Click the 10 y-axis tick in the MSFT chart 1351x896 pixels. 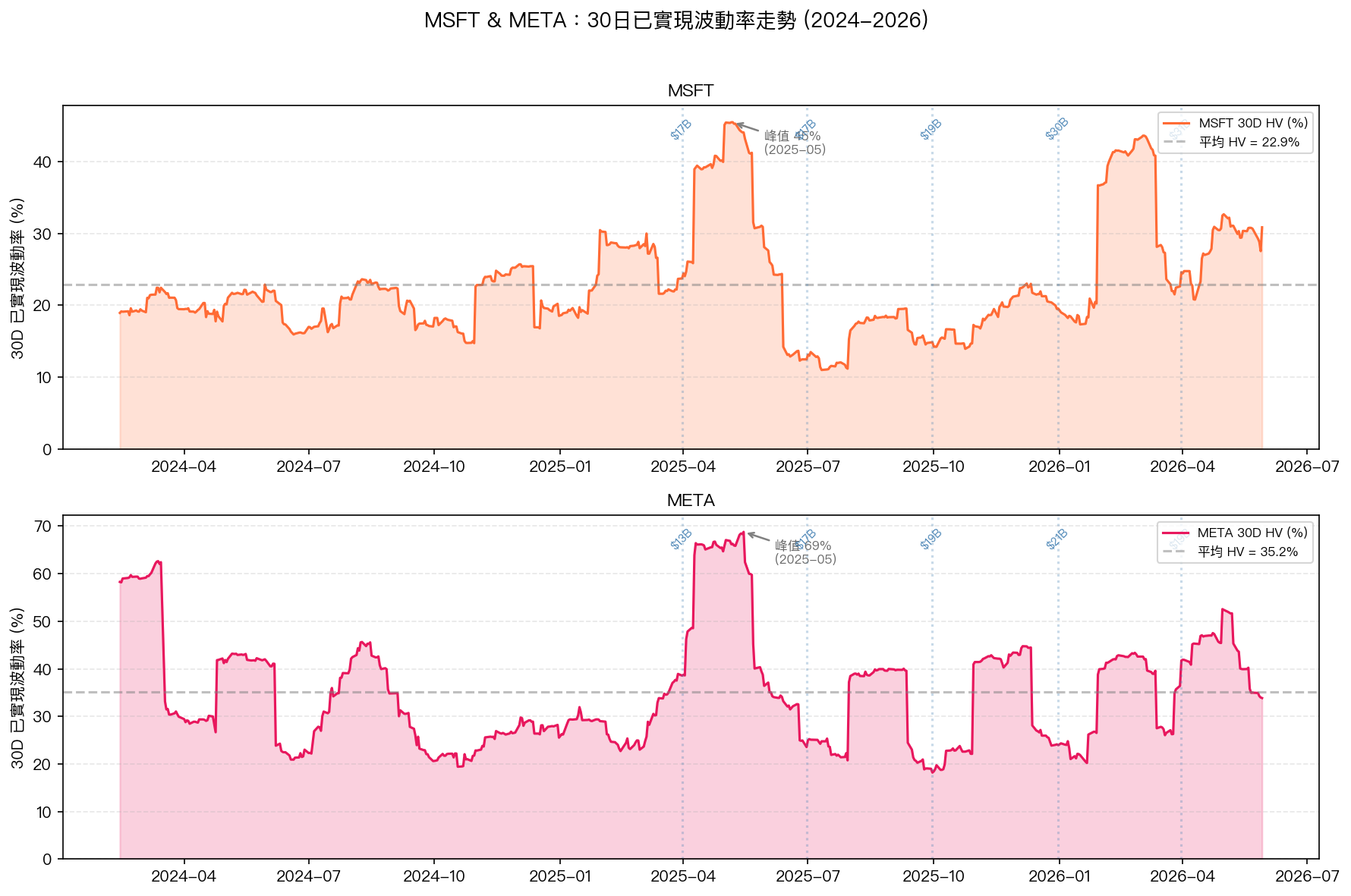pos(43,378)
